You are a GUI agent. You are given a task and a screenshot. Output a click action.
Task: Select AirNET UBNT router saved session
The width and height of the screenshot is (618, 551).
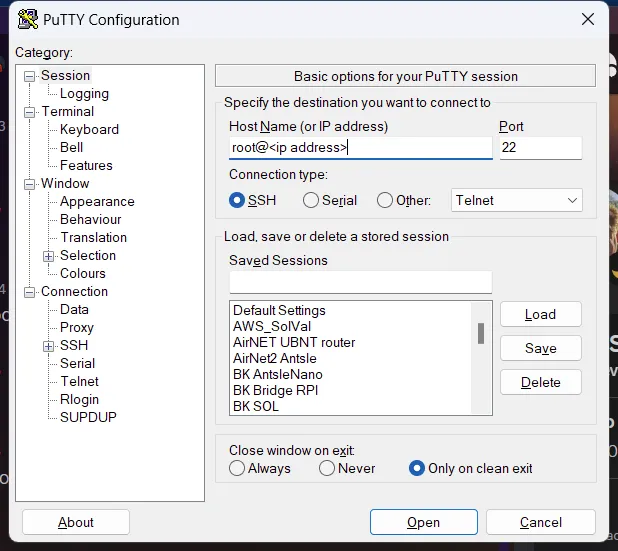coord(294,342)
